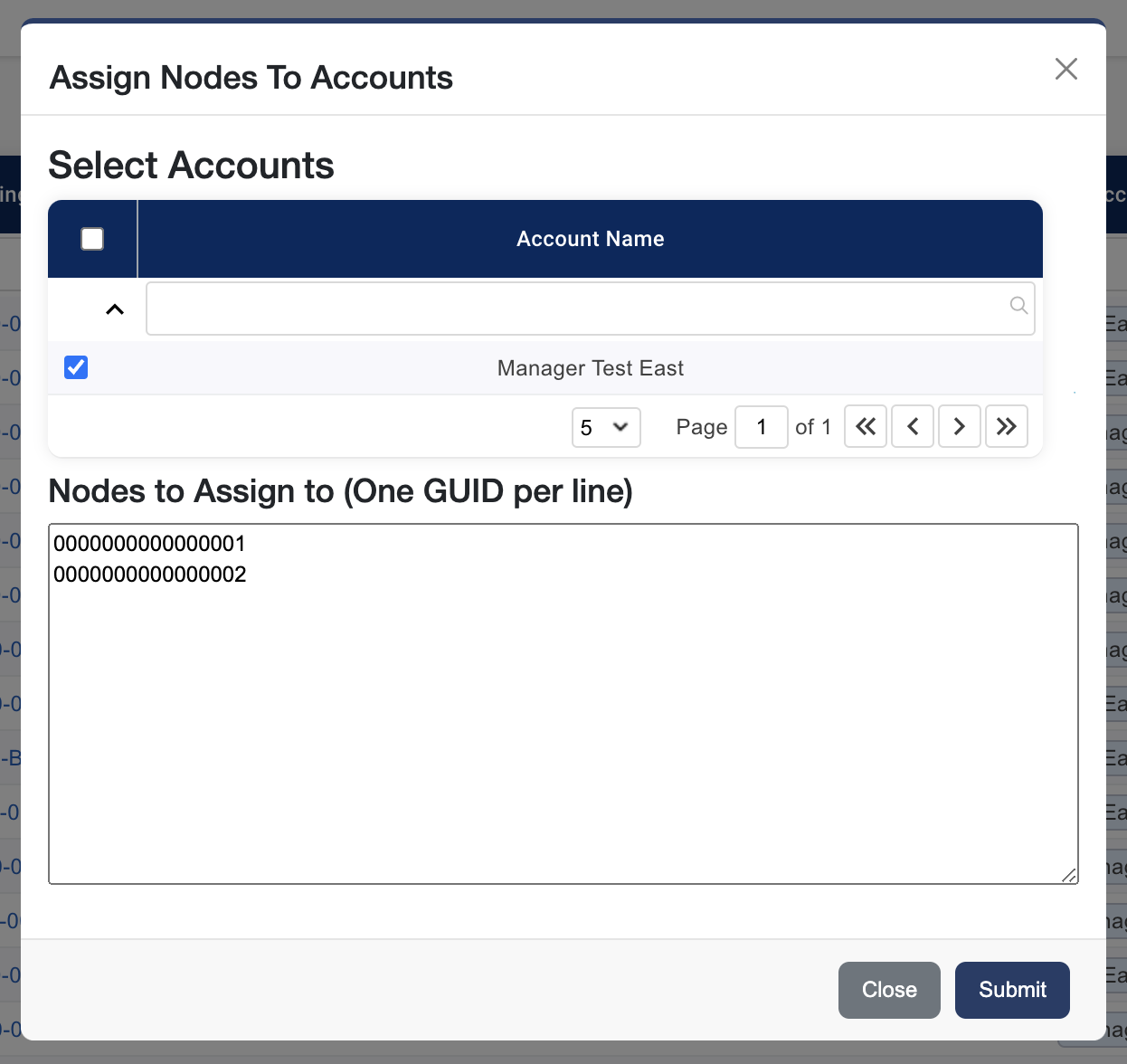Screen dimensions: 1127x1064
Task: Click the GUID line ending in 0001
Action: click(x=150, y=544)
